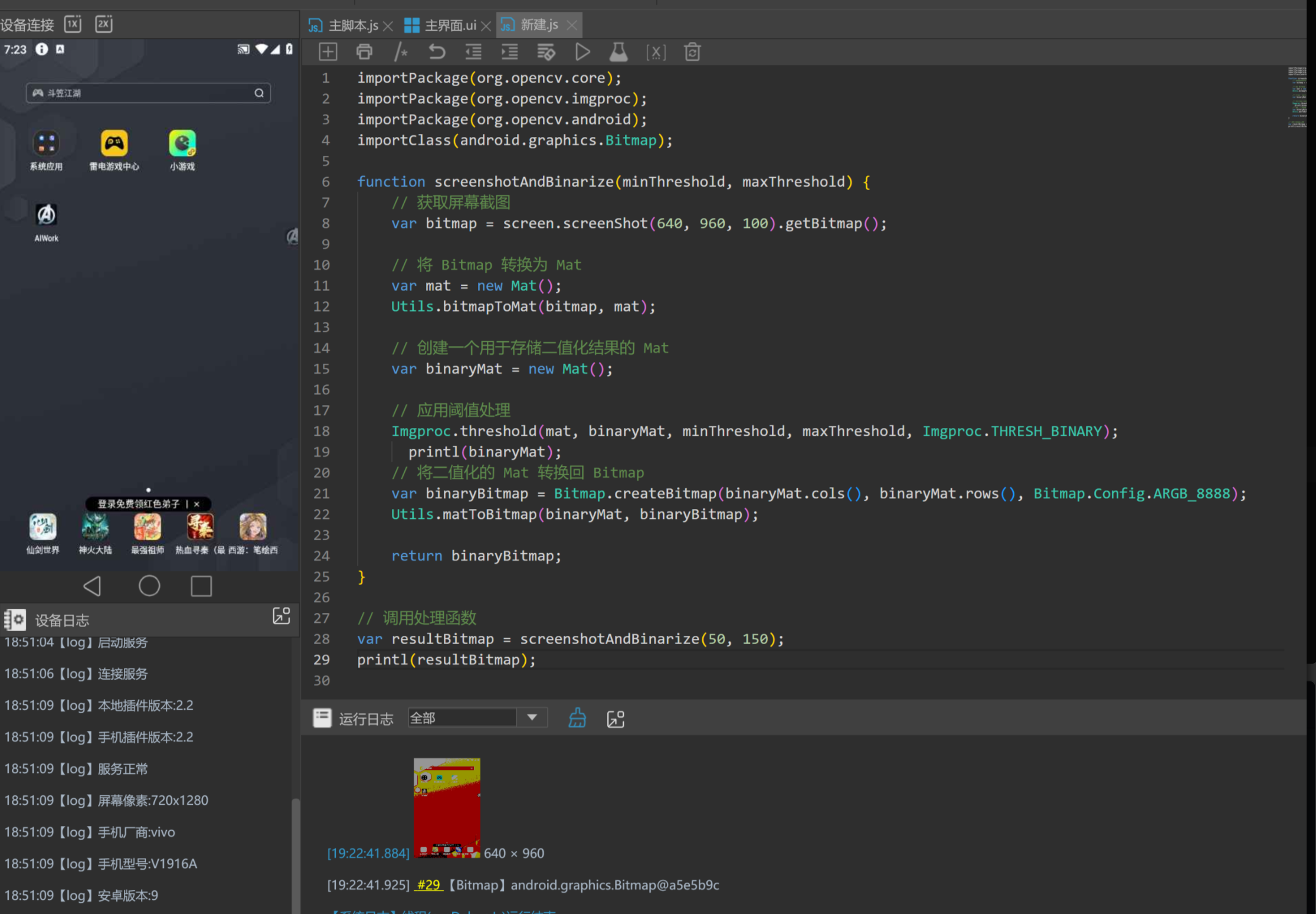
Task: Open 仙剑世界 game icon
Action: click(42, 526)
